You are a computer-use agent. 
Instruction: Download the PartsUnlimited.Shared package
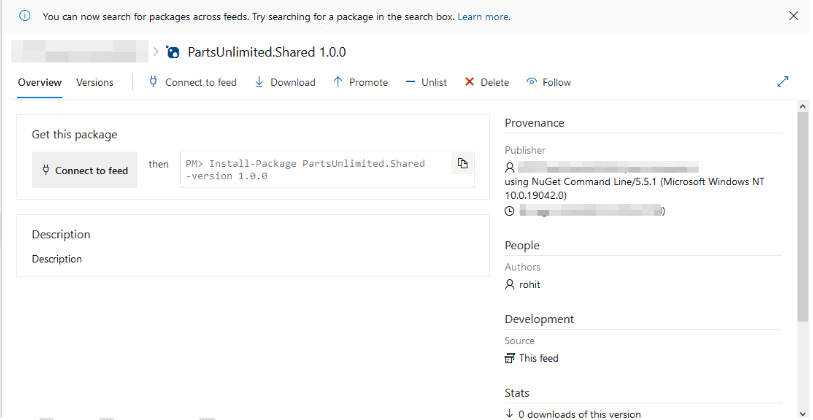pyautogui.click(x=285, y=82)
